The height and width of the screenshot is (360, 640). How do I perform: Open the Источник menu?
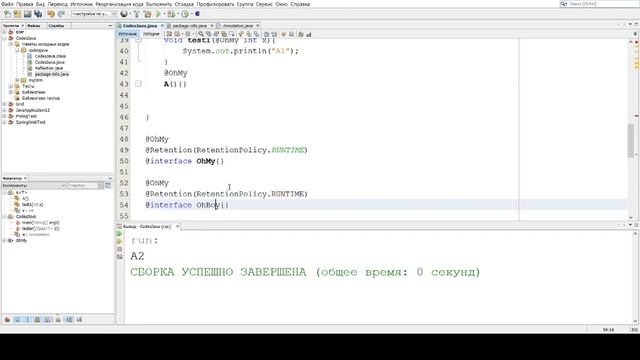(x=82, y=4)
